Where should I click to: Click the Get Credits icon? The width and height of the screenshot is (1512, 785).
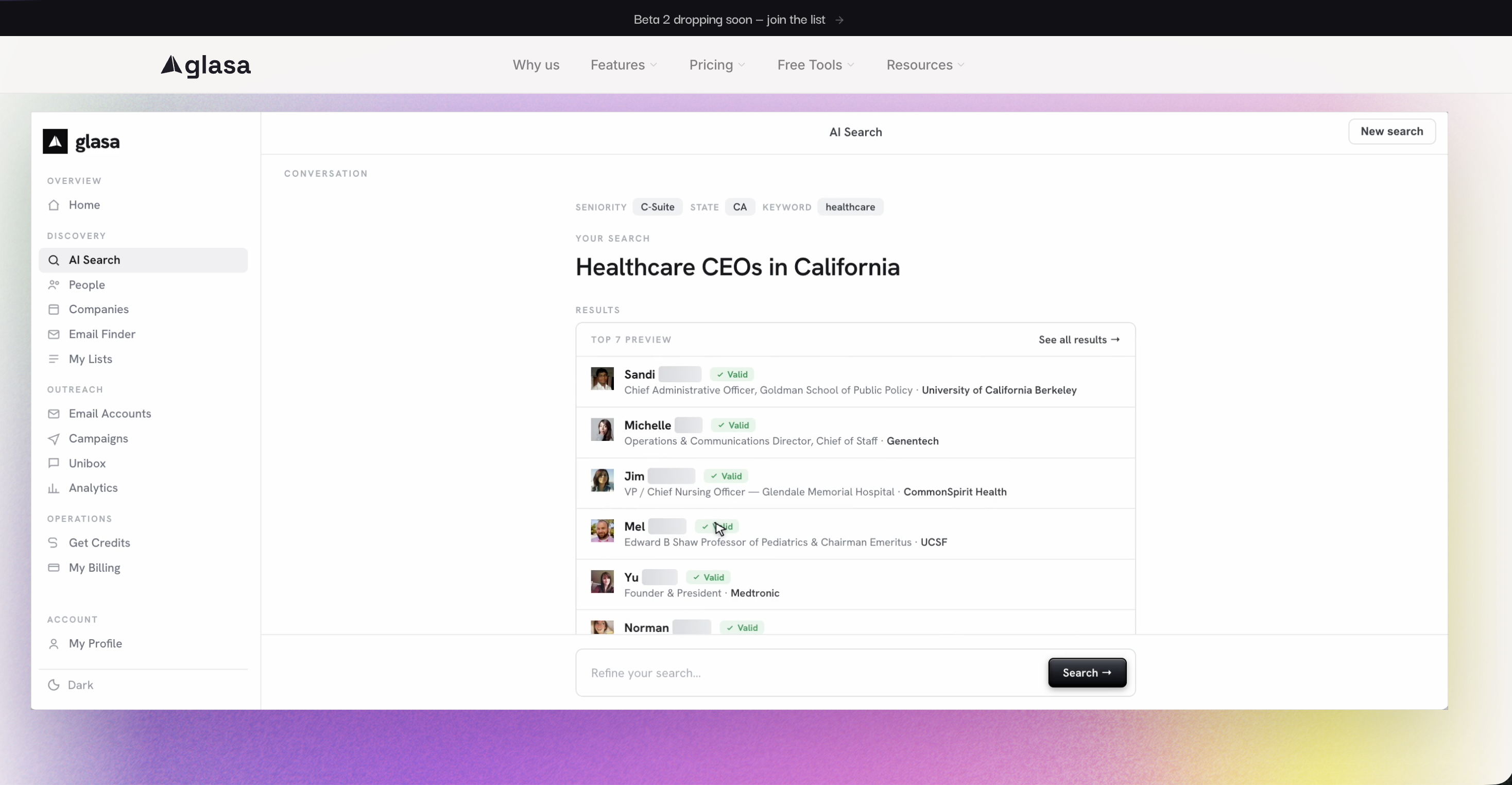[54, 543]
